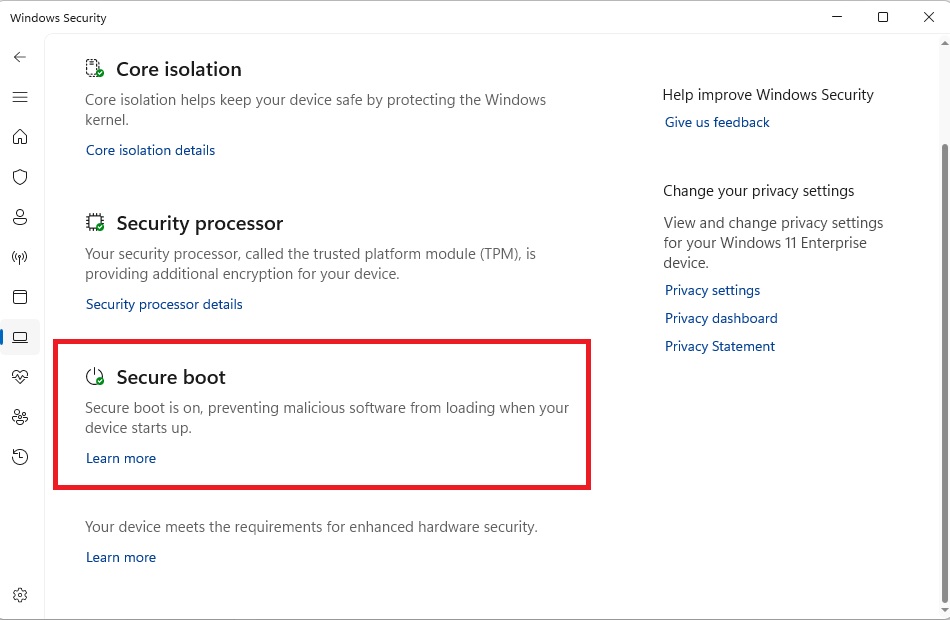Open Protection history clock icon
This screenshot has width=950, height=620.
[x=20, y=457]
